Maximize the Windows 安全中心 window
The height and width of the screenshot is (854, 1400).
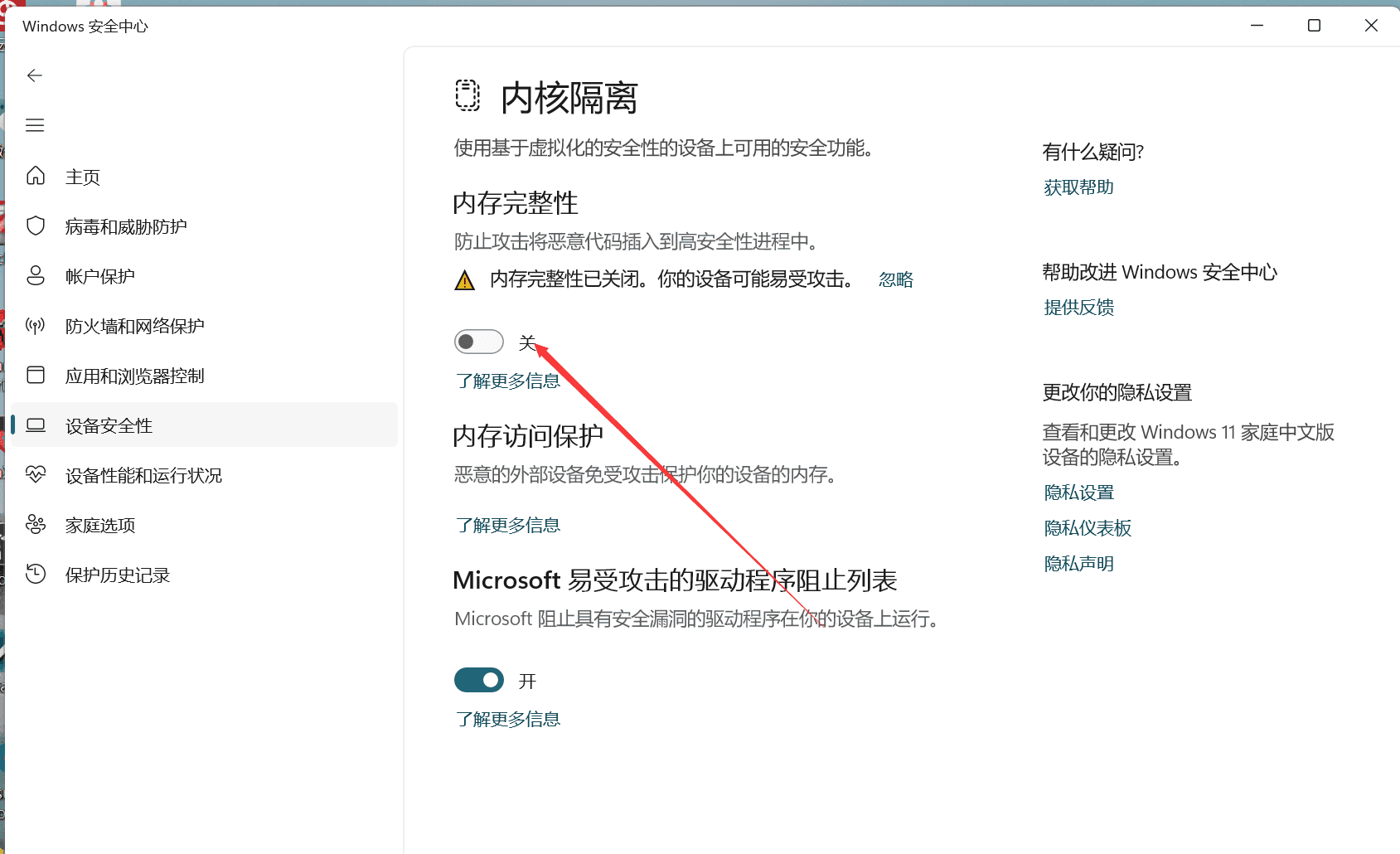(x=1314, y=26)
